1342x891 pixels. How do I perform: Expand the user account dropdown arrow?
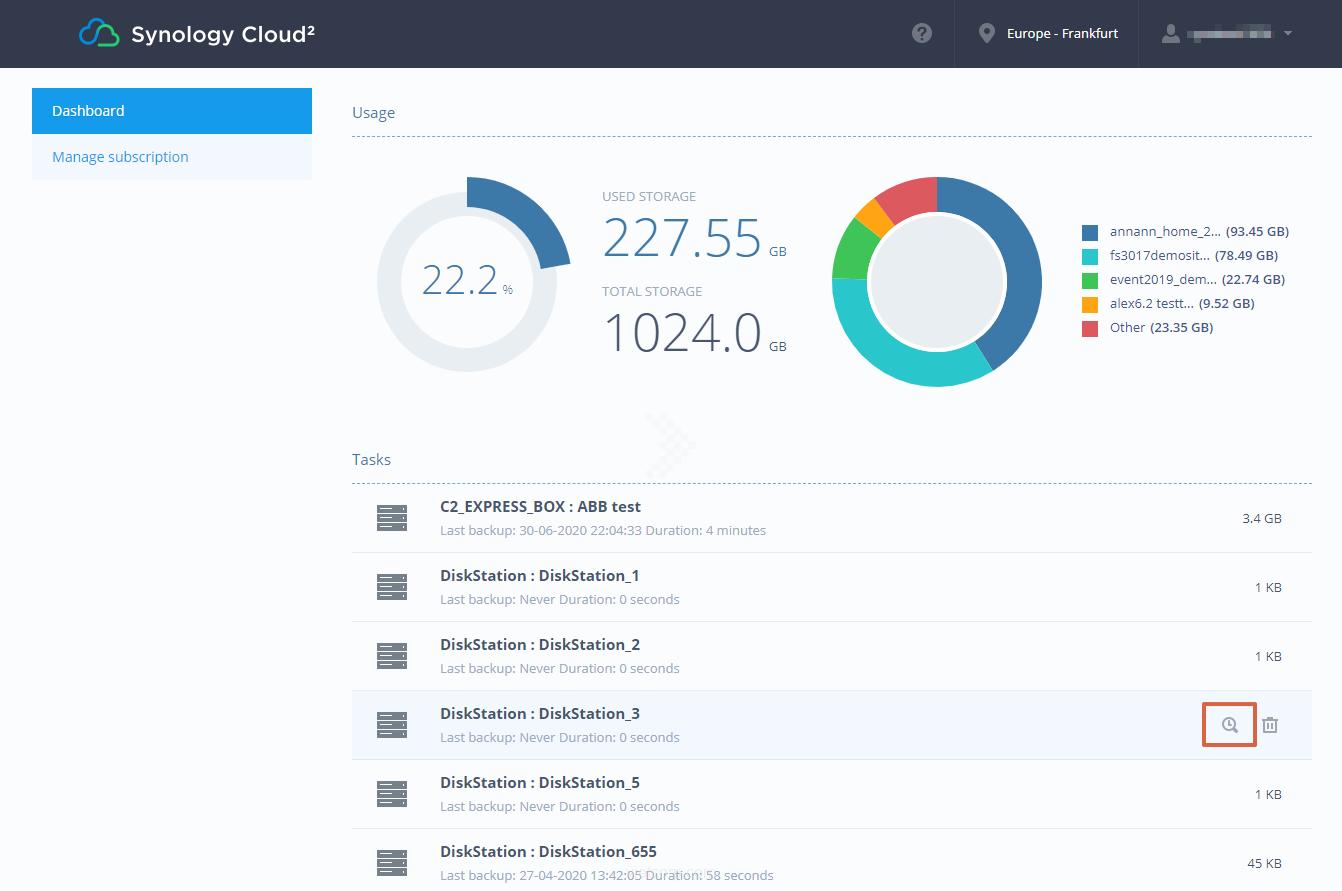pos(1288,34)
